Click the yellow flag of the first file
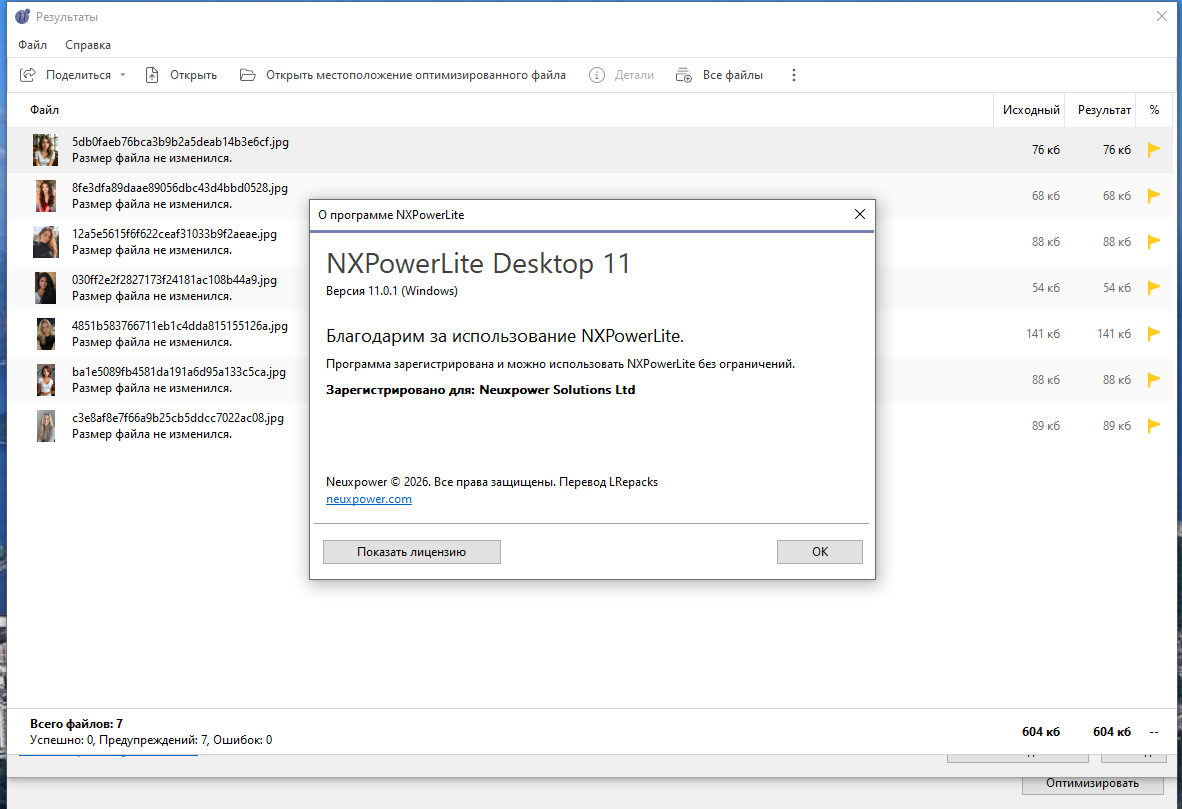The height and width of the screenshot is (809, 1182). pyautogui.click(x=1153, y=150)
